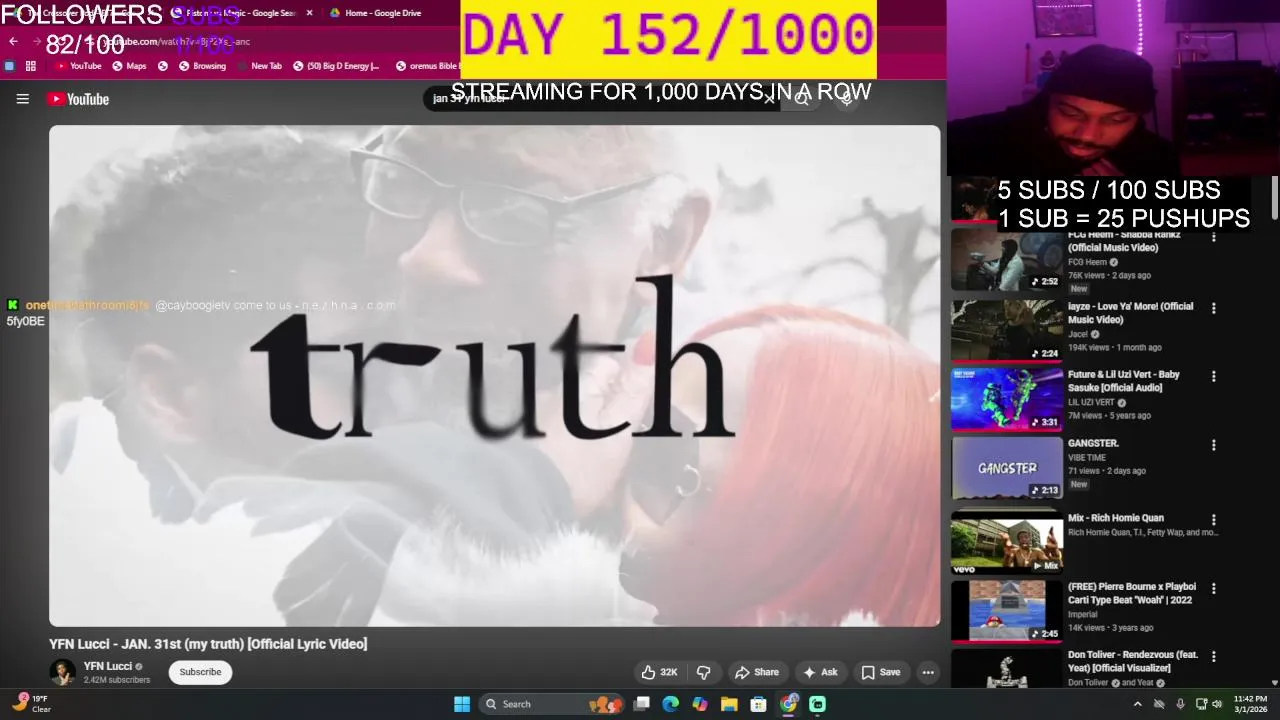
Task: Save video to a playlist
Action: 881,672
